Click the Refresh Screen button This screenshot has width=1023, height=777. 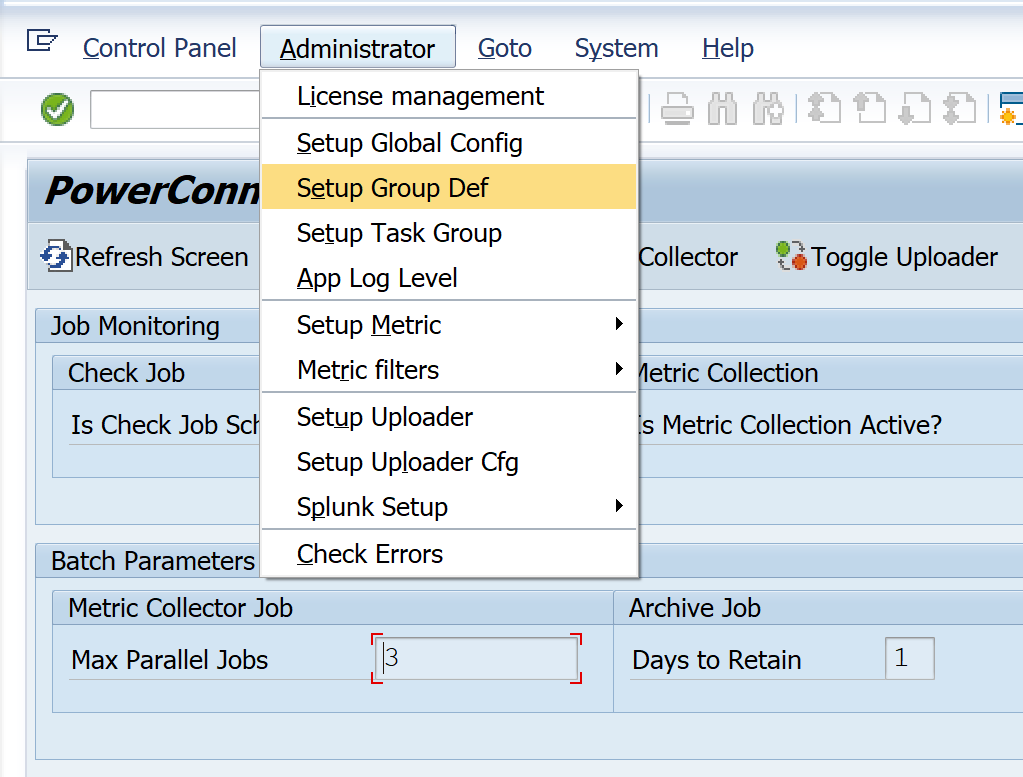(145, 257)
